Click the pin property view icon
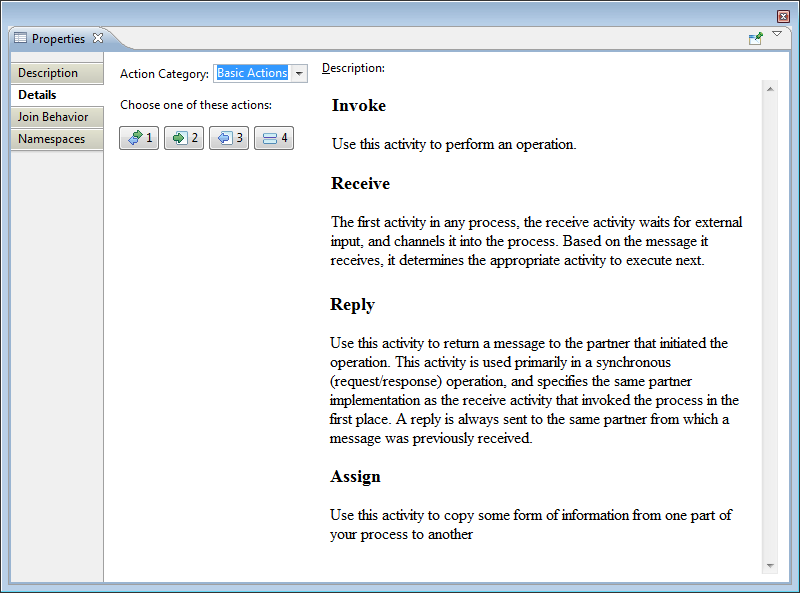Viewport: 800px width, 593px height. [x=756, y=38]
